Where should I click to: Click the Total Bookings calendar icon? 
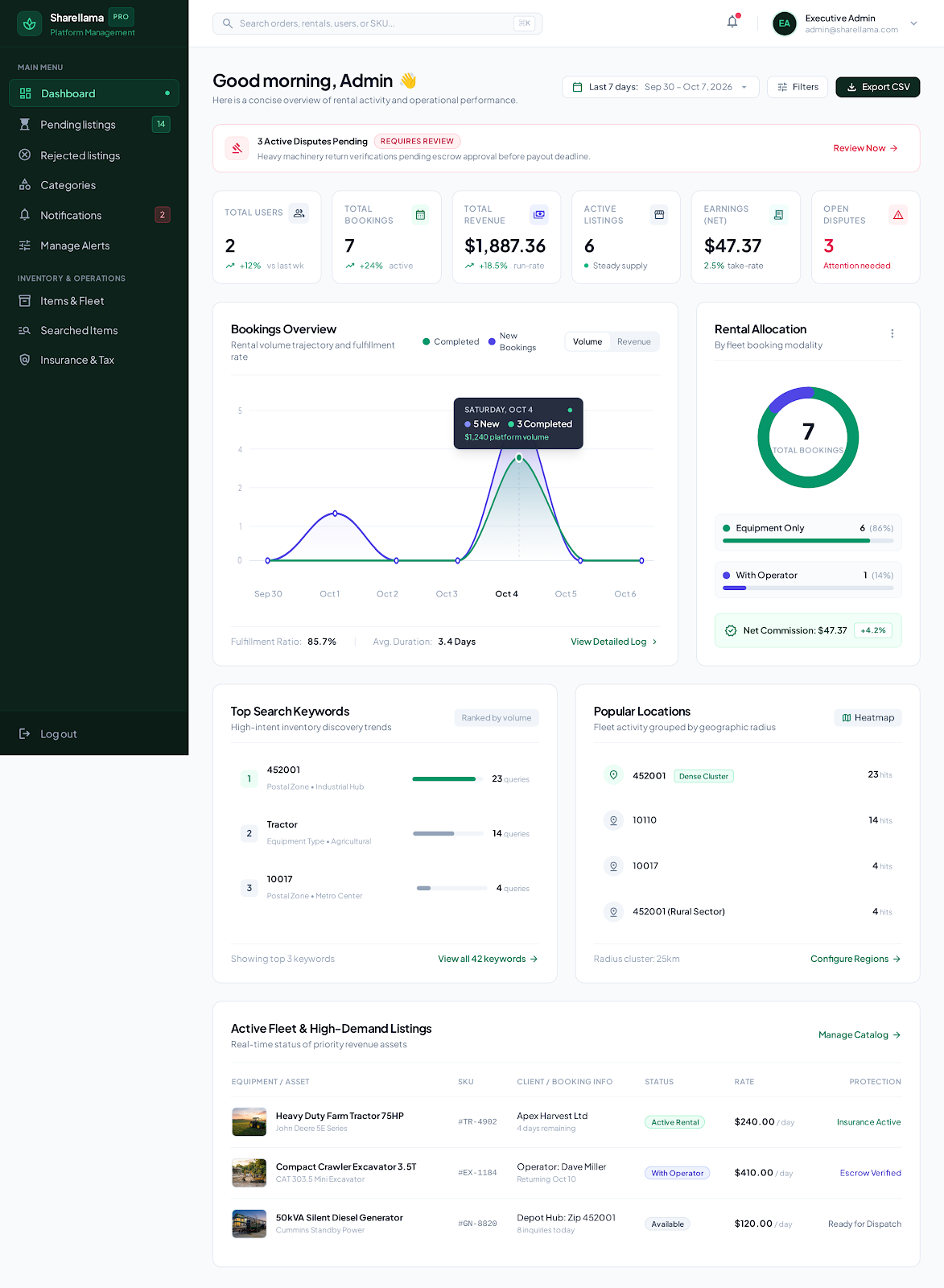420,215
